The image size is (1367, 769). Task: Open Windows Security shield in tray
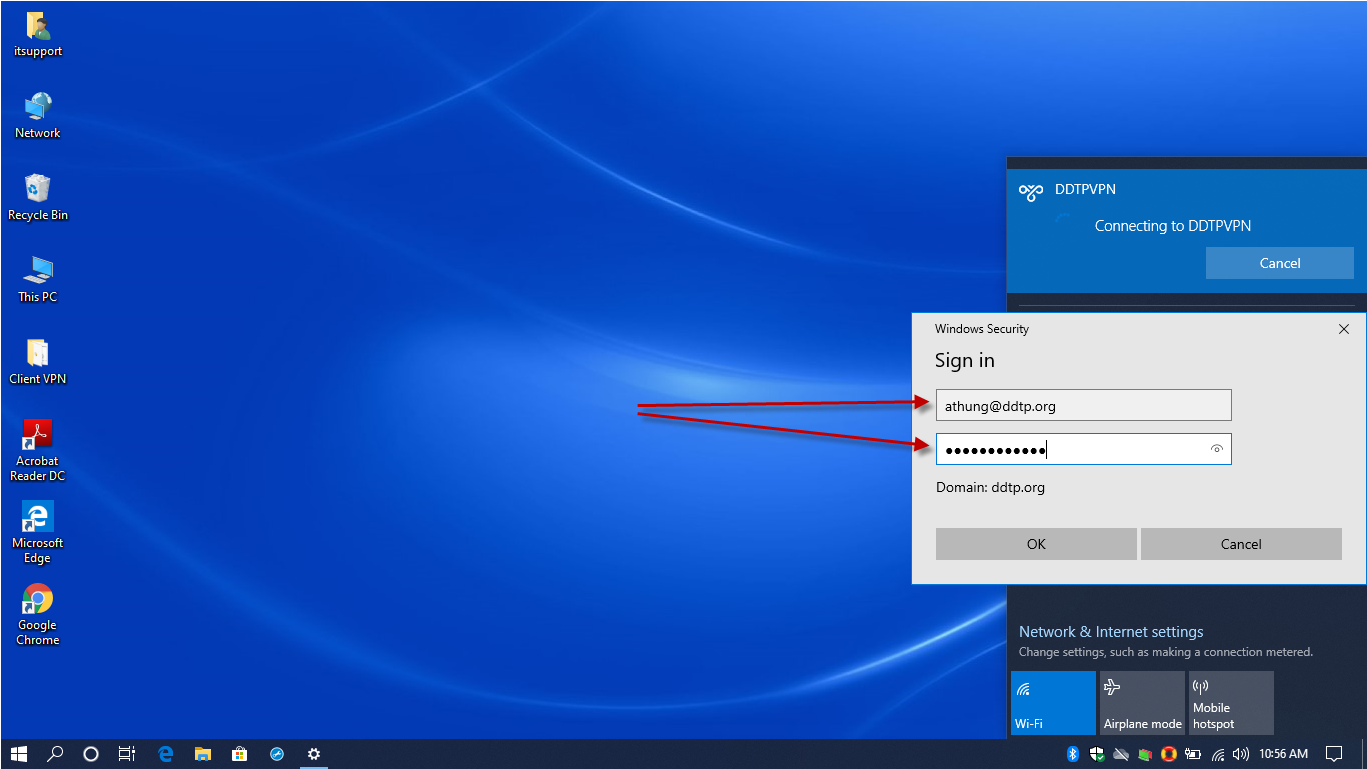tap(1097, 754)
